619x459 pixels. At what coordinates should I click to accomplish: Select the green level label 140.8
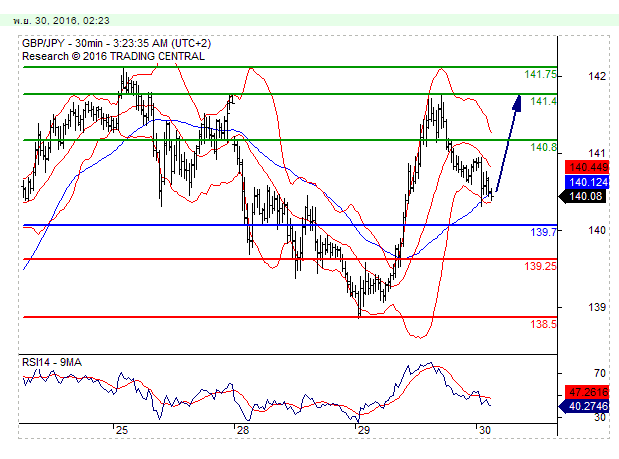coord(544,148)
